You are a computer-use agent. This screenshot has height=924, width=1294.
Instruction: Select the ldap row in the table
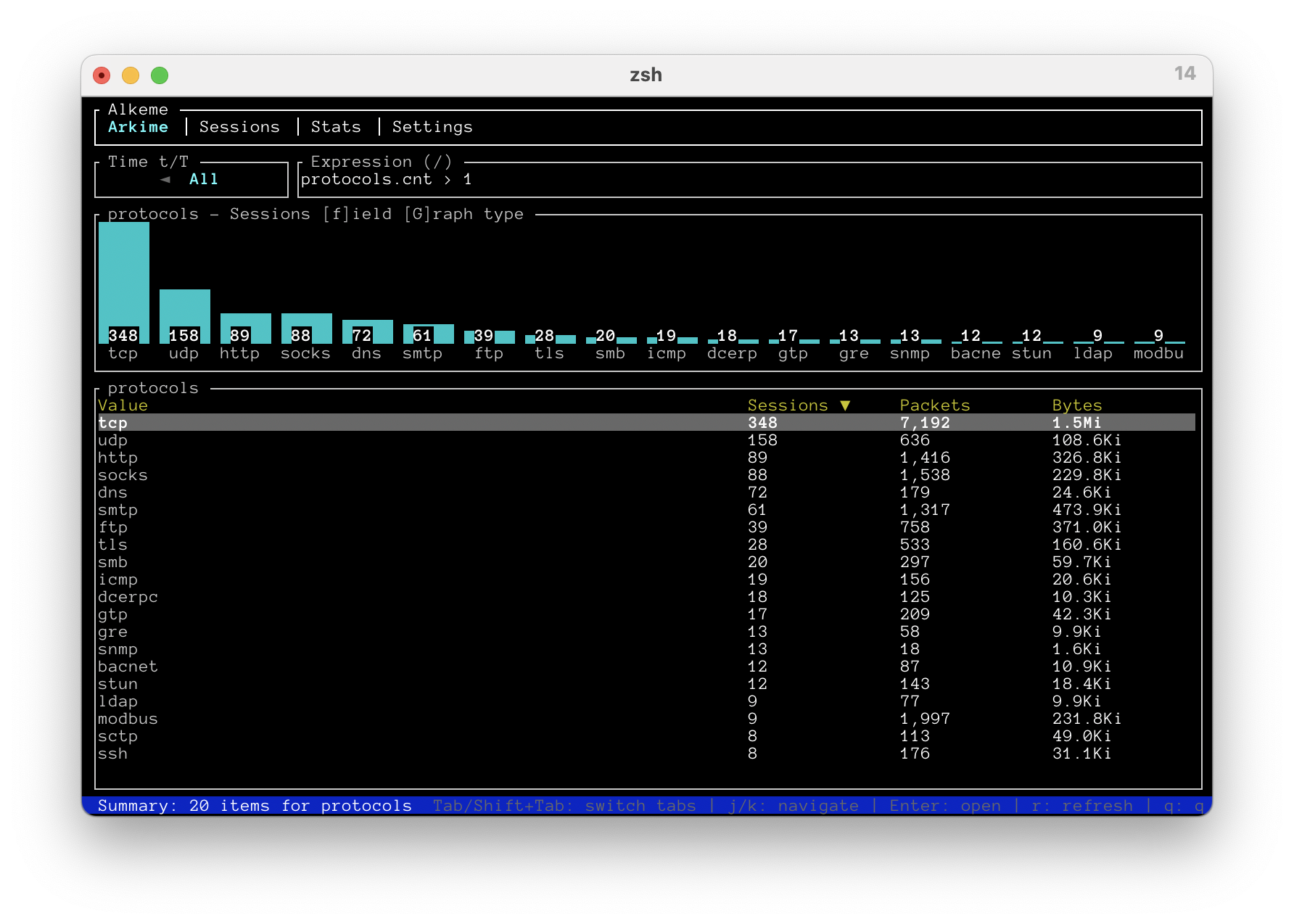point(646,701)
